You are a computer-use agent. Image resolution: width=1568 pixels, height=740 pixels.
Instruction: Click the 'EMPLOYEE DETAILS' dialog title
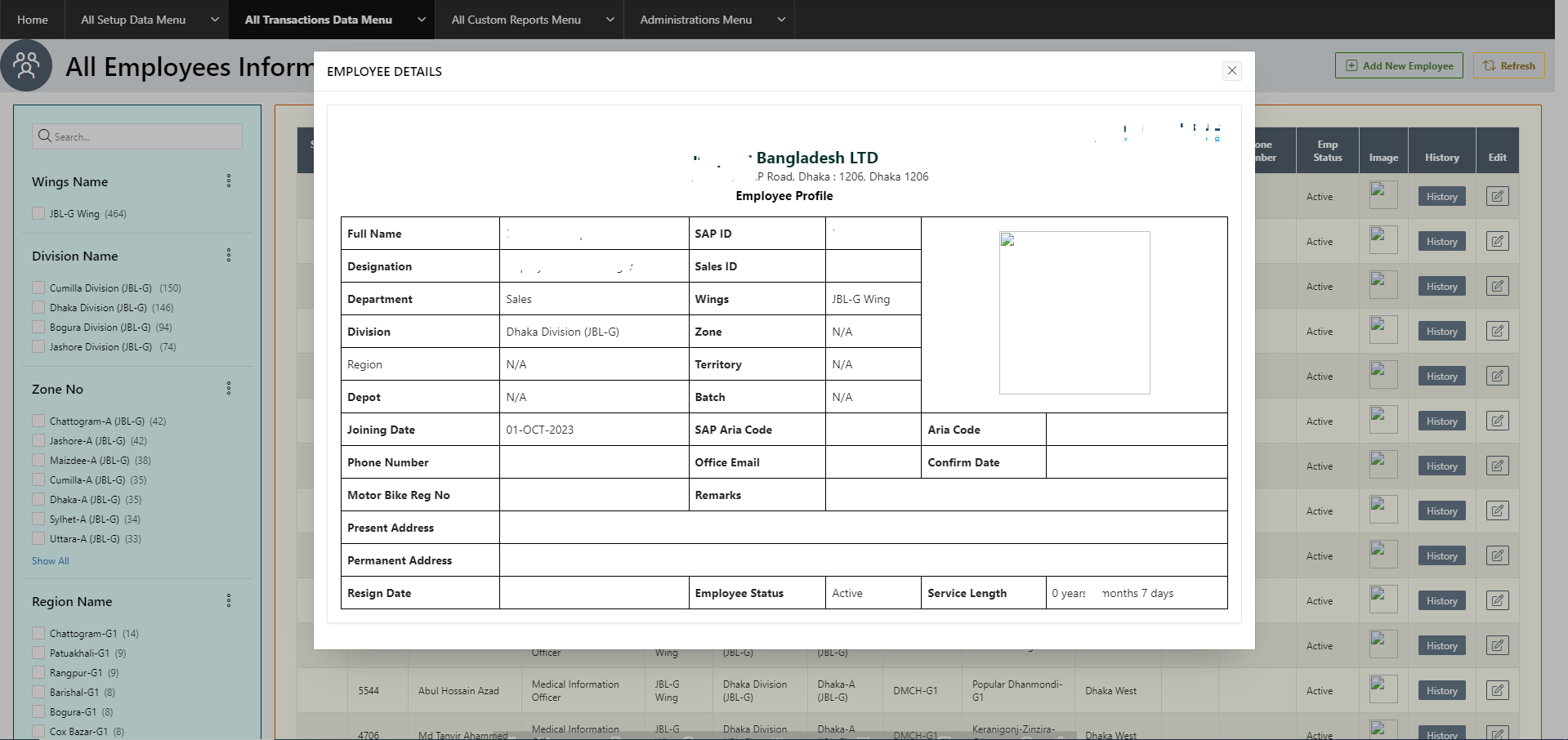click(x=384, y=72)
